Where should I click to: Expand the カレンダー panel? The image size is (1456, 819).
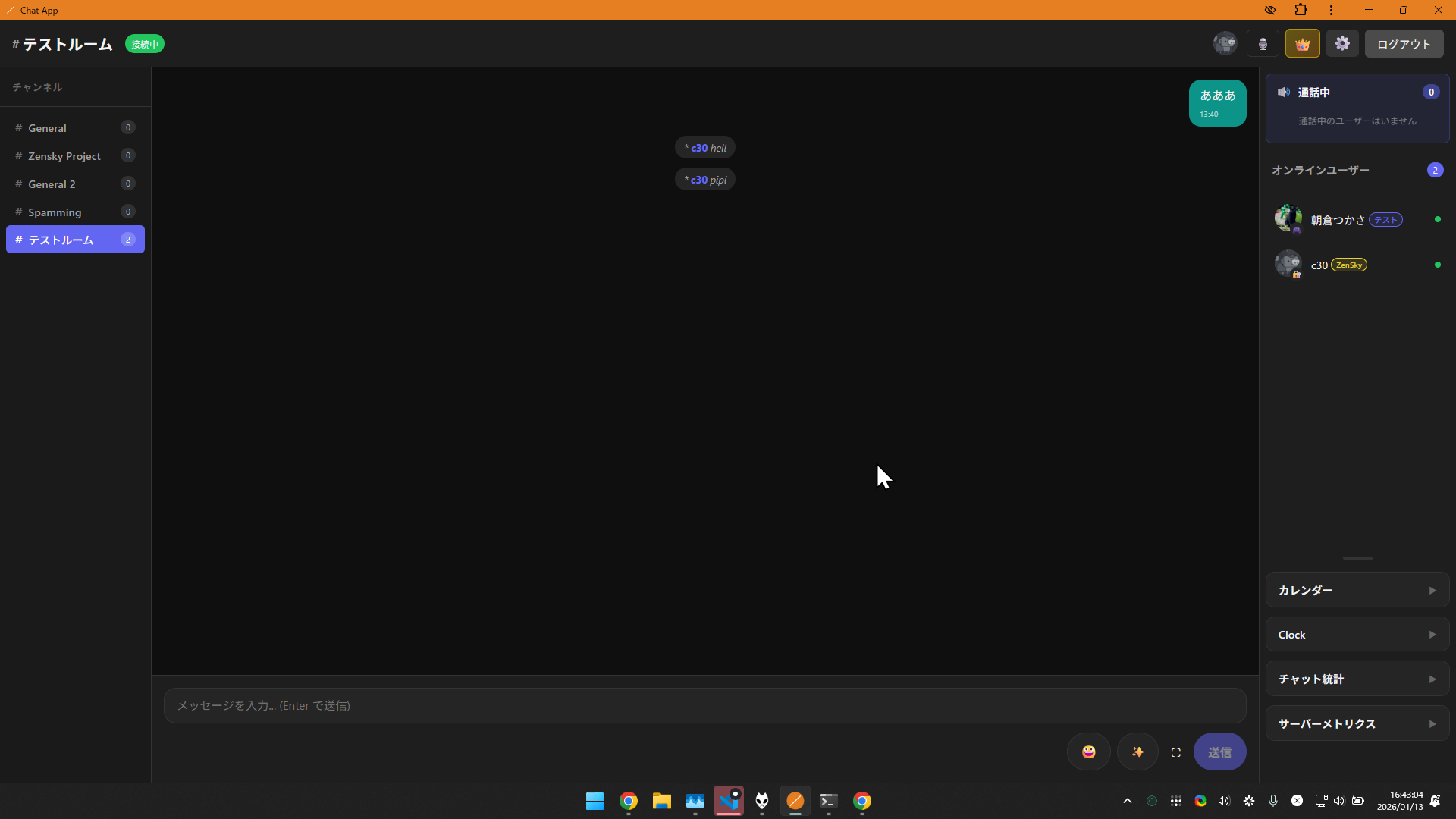coord(1357,590)
